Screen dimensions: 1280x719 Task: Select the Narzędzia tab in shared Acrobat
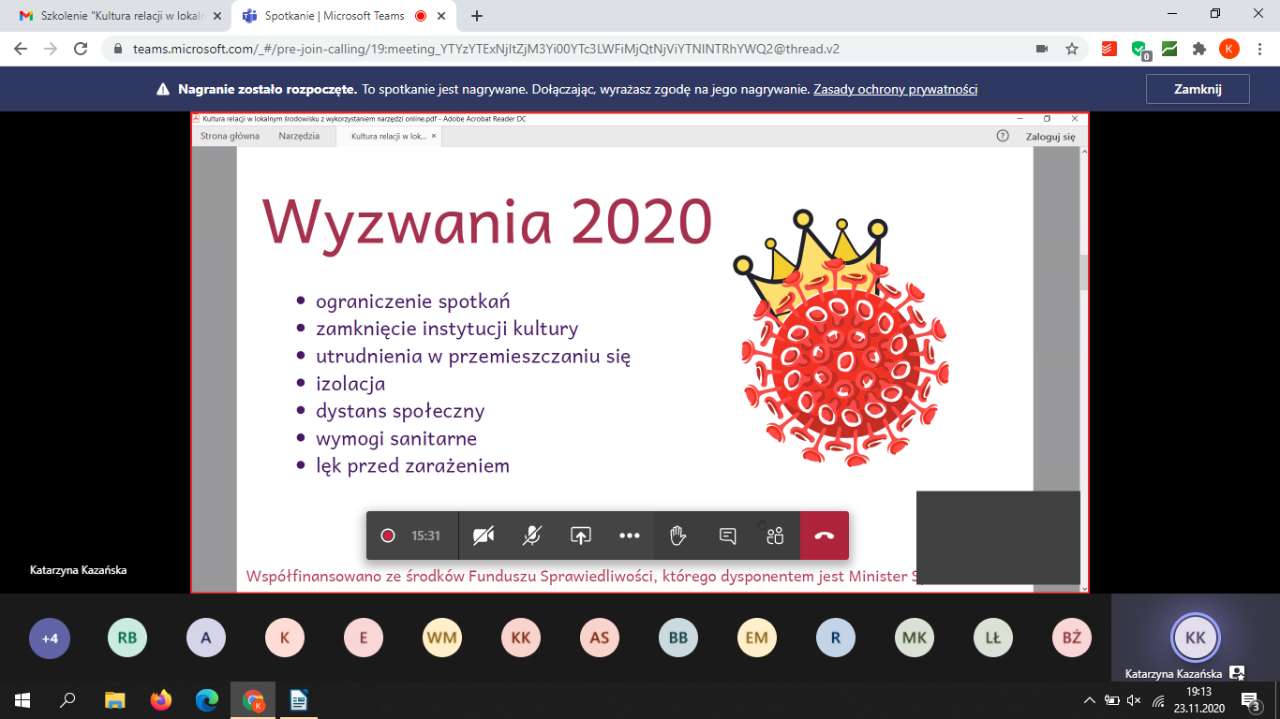tap(299, 136)
